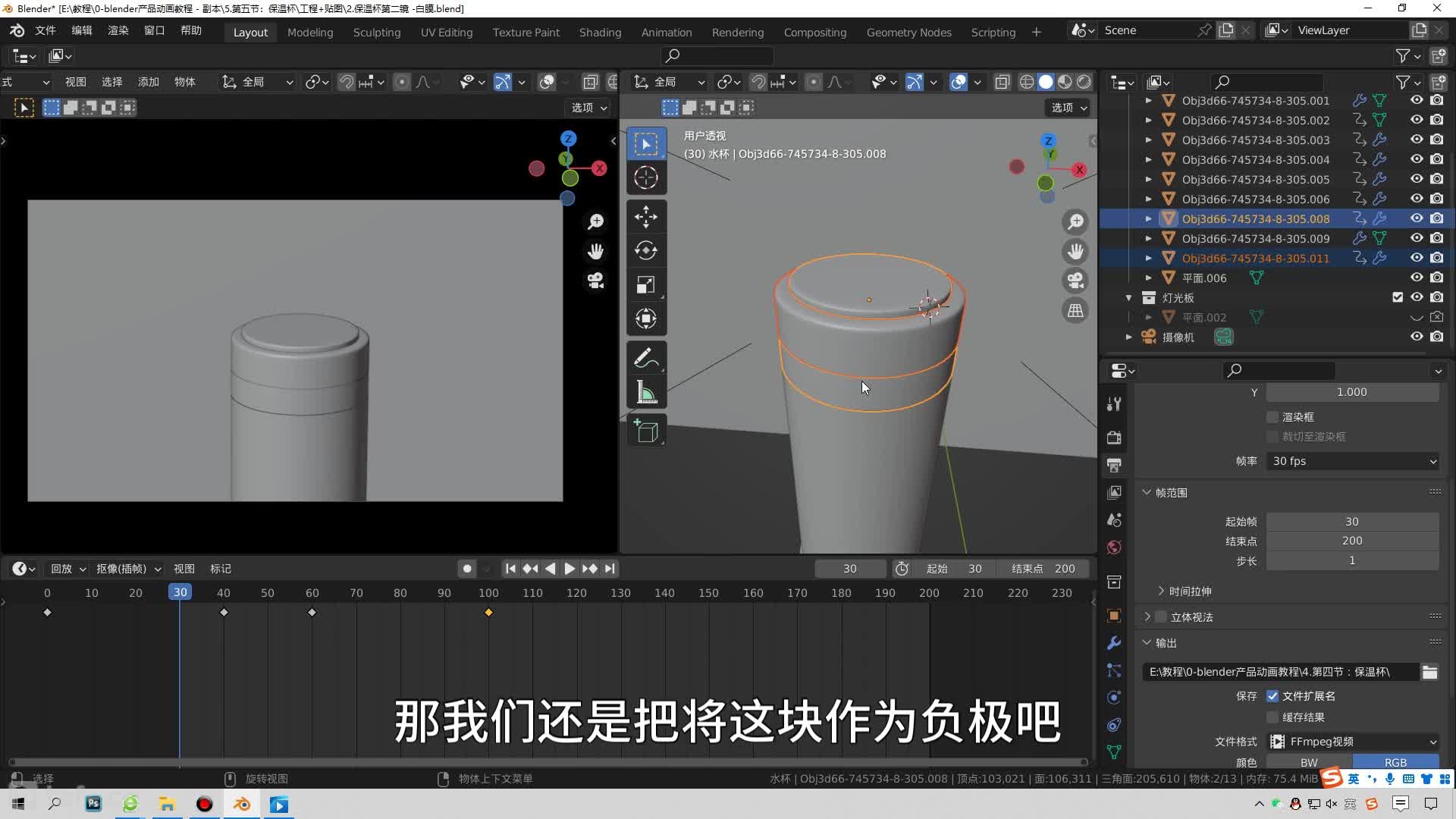
Task: Drag the 帧率 30fps slider
Action: (x=1351, y=461)
